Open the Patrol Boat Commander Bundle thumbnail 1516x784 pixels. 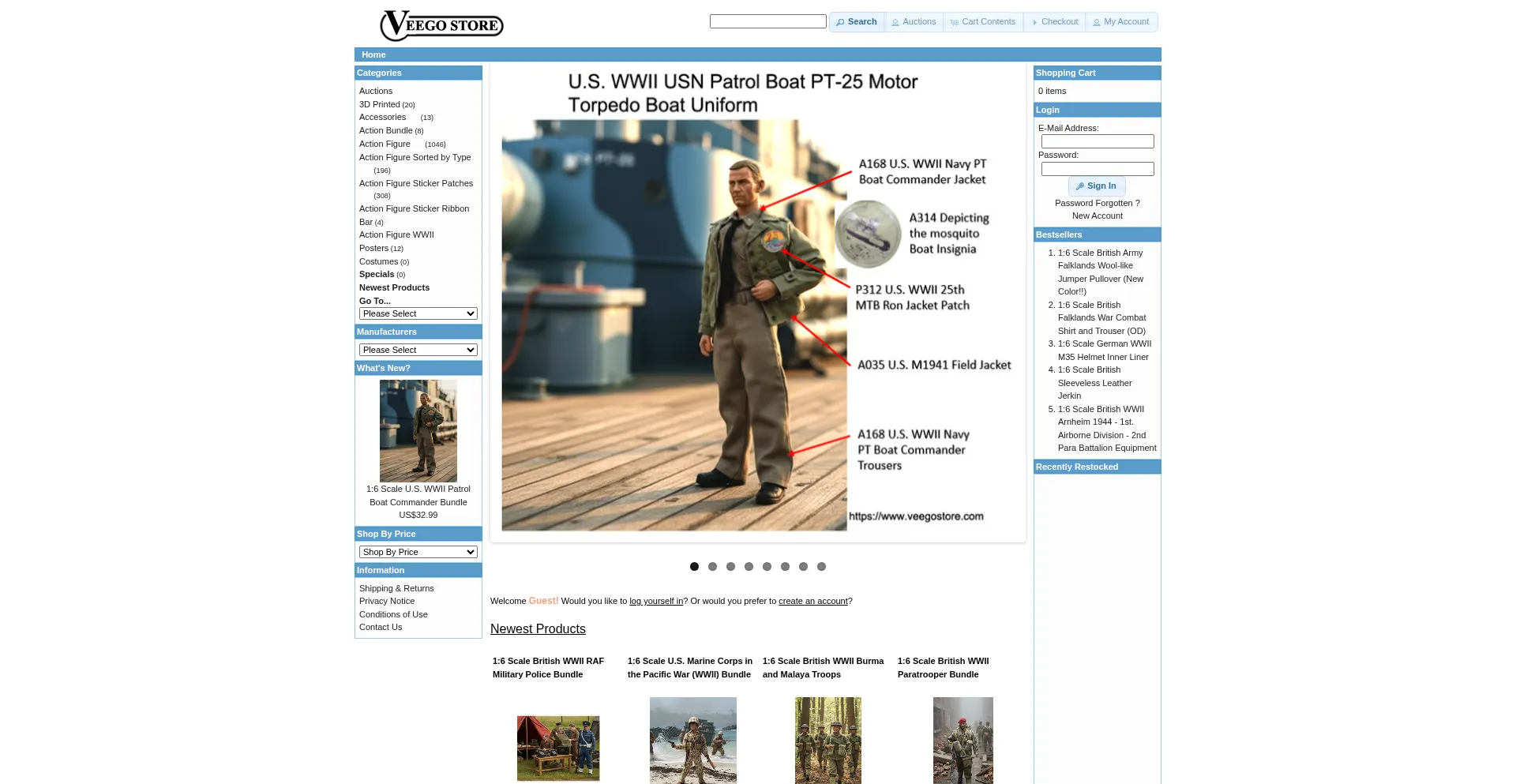[418, 431]
